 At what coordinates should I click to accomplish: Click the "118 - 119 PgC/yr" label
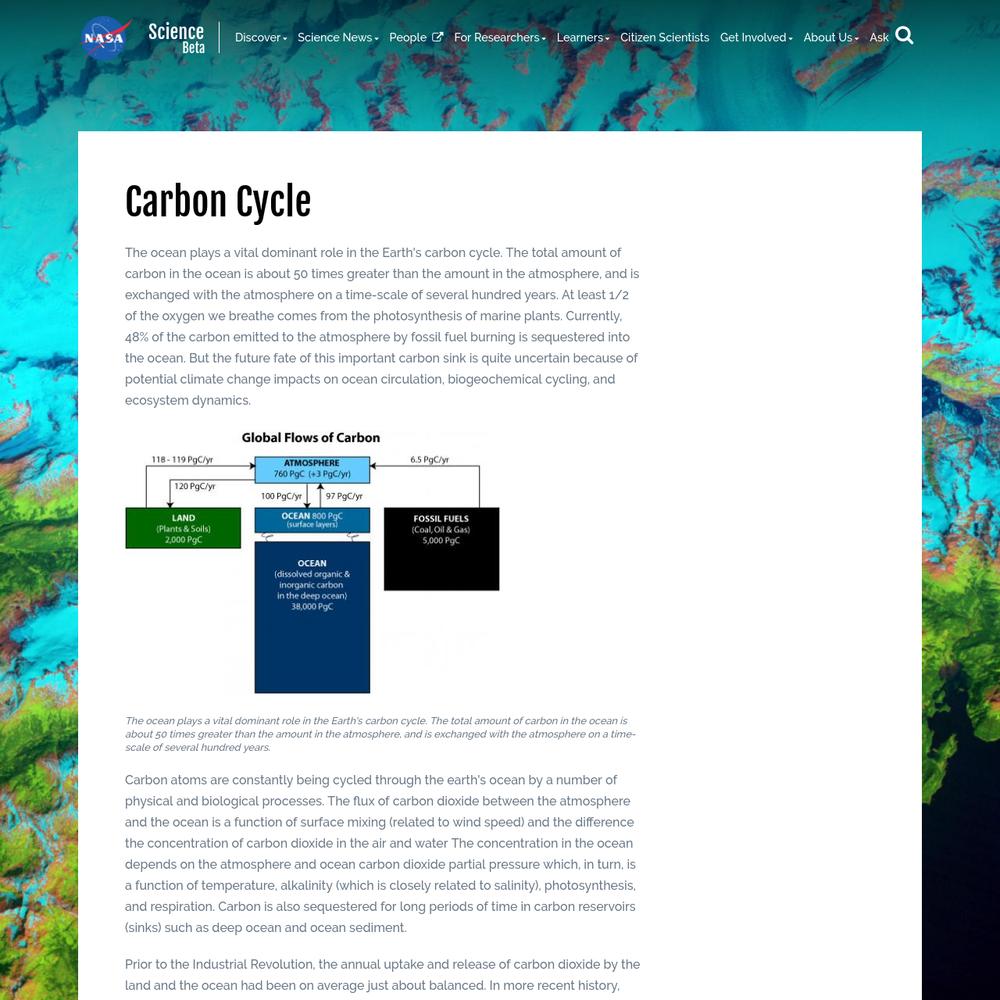(x=182, y=459)
